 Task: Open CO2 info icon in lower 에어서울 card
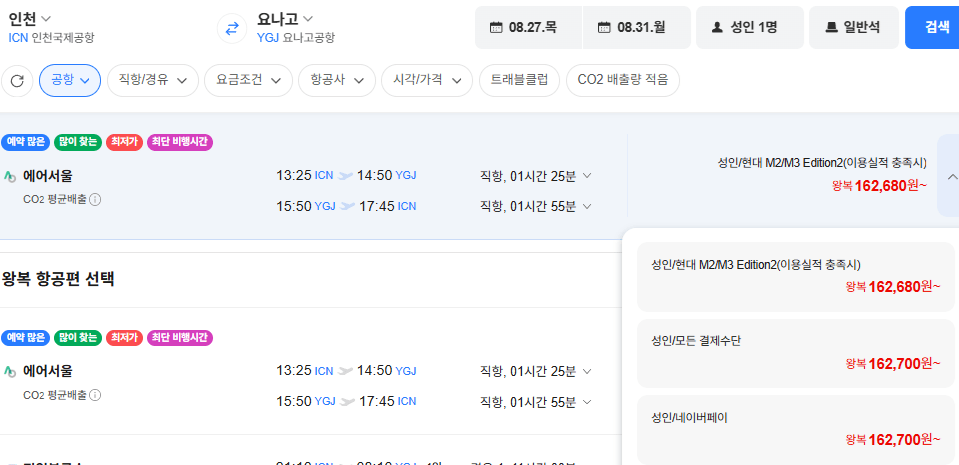[95, 395]
